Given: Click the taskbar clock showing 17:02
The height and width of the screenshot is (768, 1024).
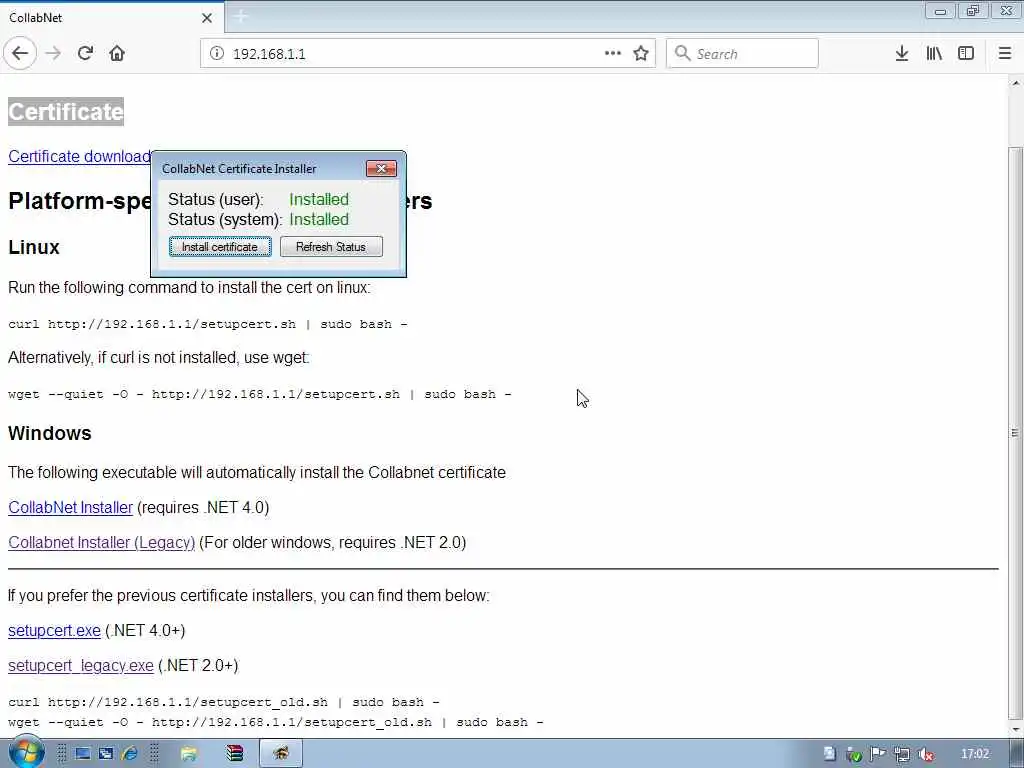Looking at the screenshot, I should click(975, 754).
